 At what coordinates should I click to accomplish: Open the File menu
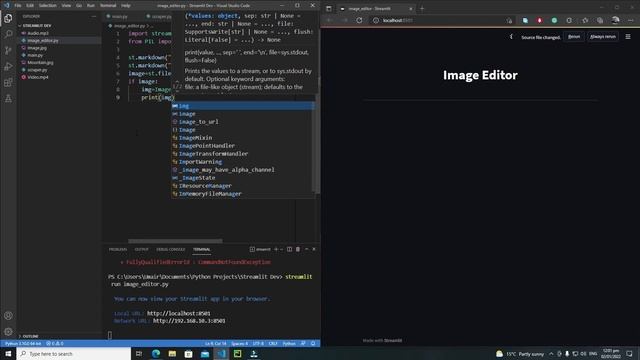18,5
